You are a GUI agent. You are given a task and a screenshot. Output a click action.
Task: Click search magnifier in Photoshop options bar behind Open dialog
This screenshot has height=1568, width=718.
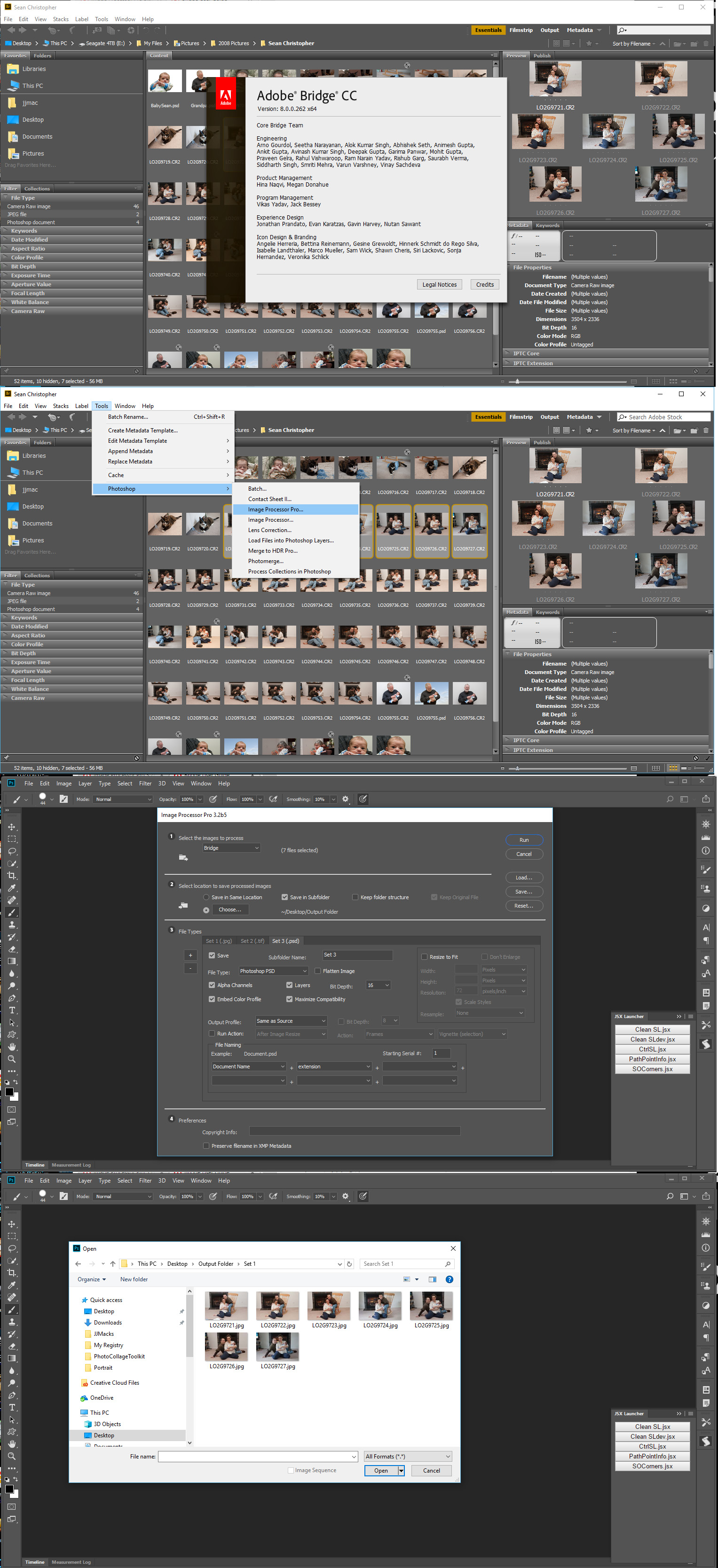(x=670, y=1196)
